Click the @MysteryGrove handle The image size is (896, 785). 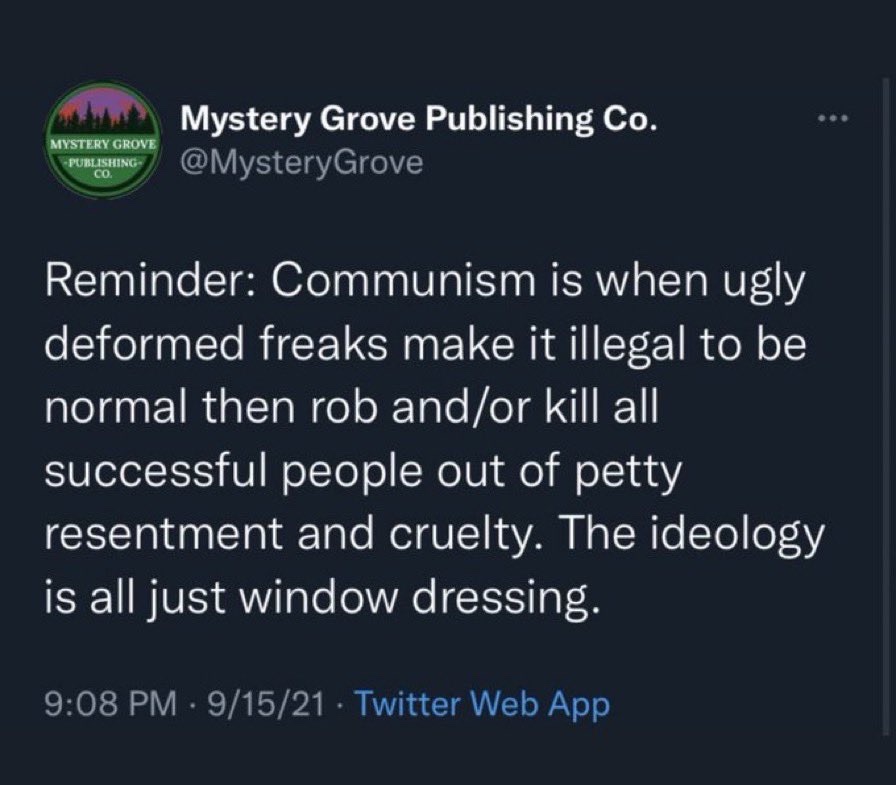[x=302, y=162]
